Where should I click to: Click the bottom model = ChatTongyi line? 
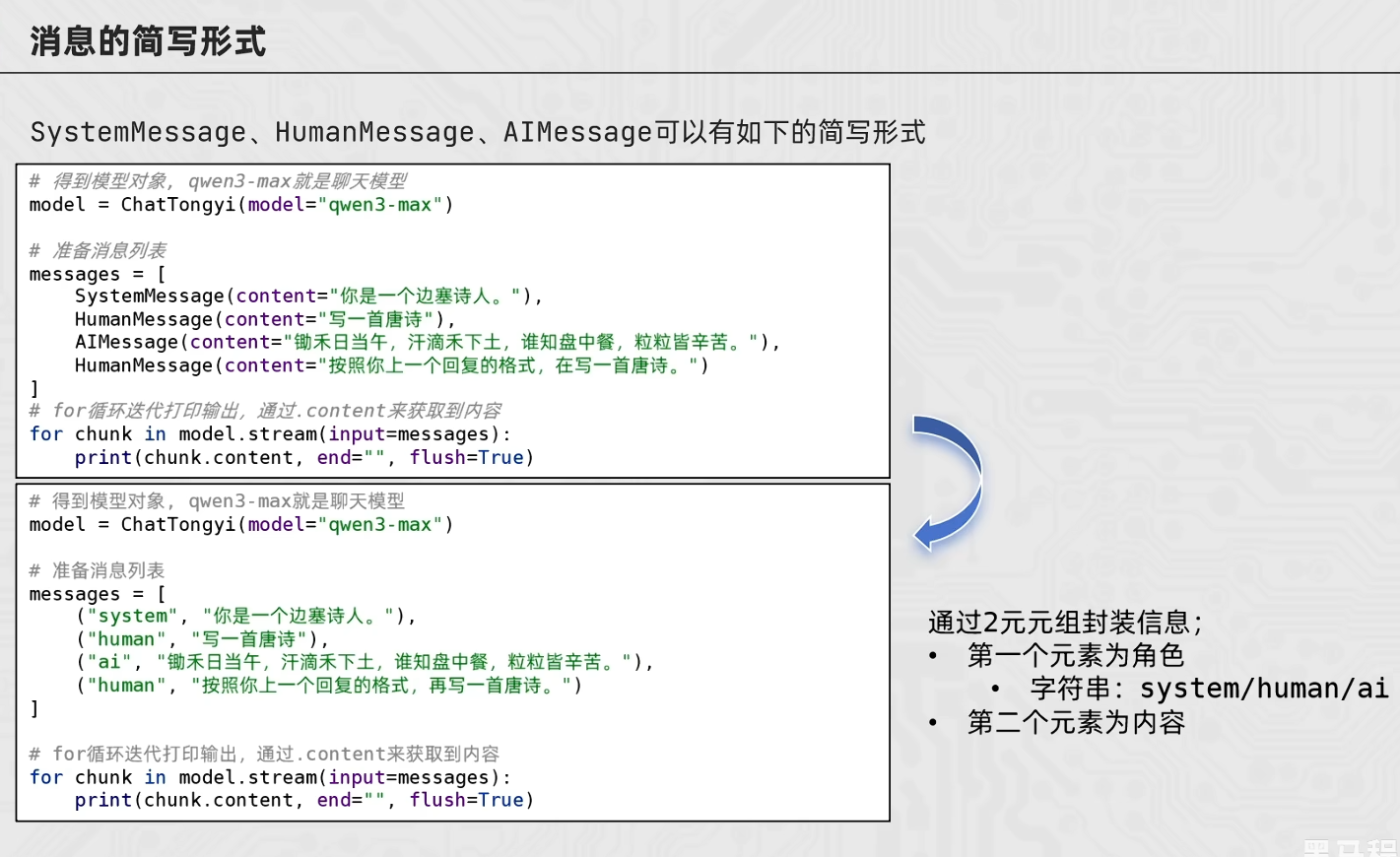point(241,525)
